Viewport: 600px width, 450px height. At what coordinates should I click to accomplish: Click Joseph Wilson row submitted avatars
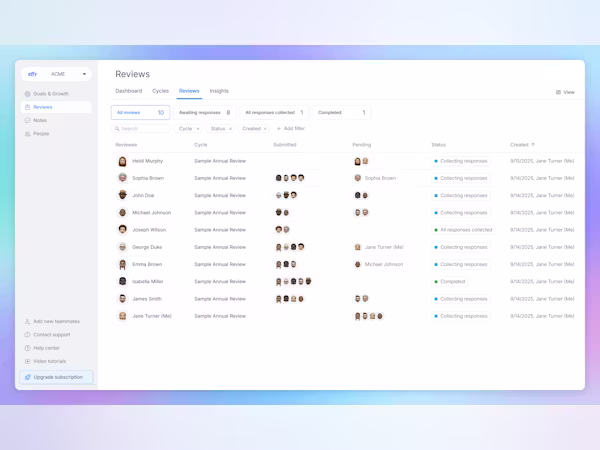pyautogui.click(x=282, y=230)
